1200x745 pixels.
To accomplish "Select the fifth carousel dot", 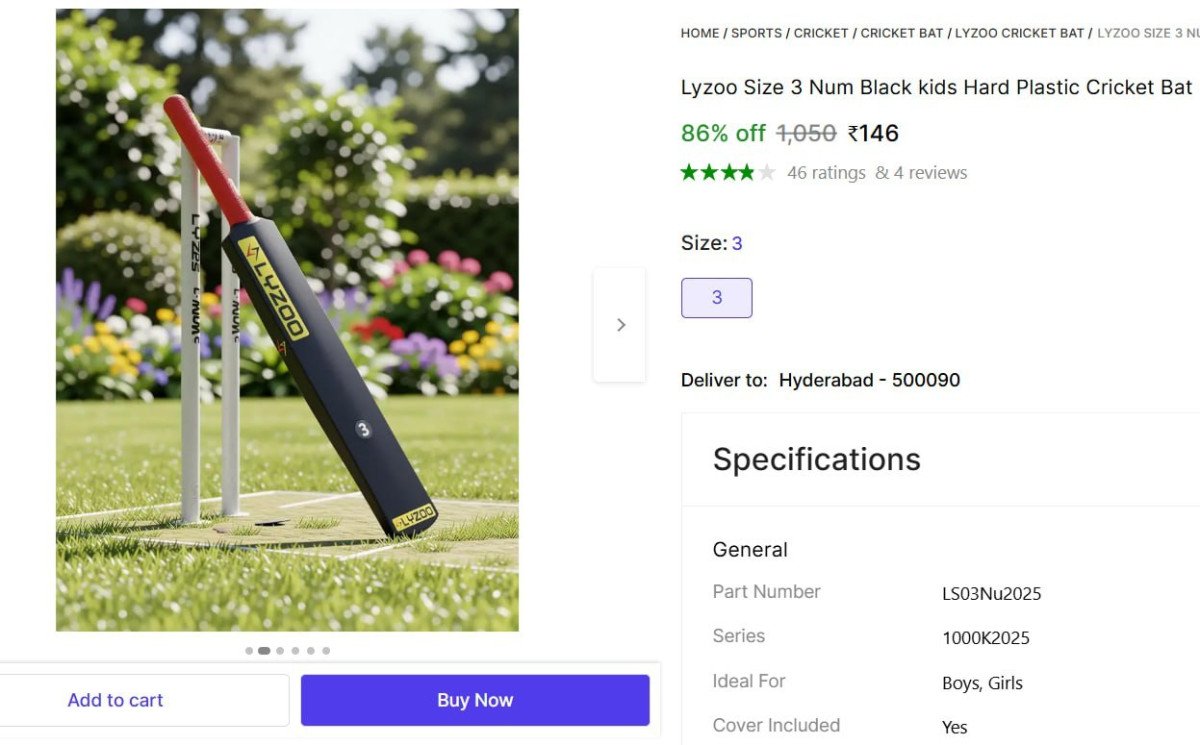I will pyautogui.click(x=311, y=650).
